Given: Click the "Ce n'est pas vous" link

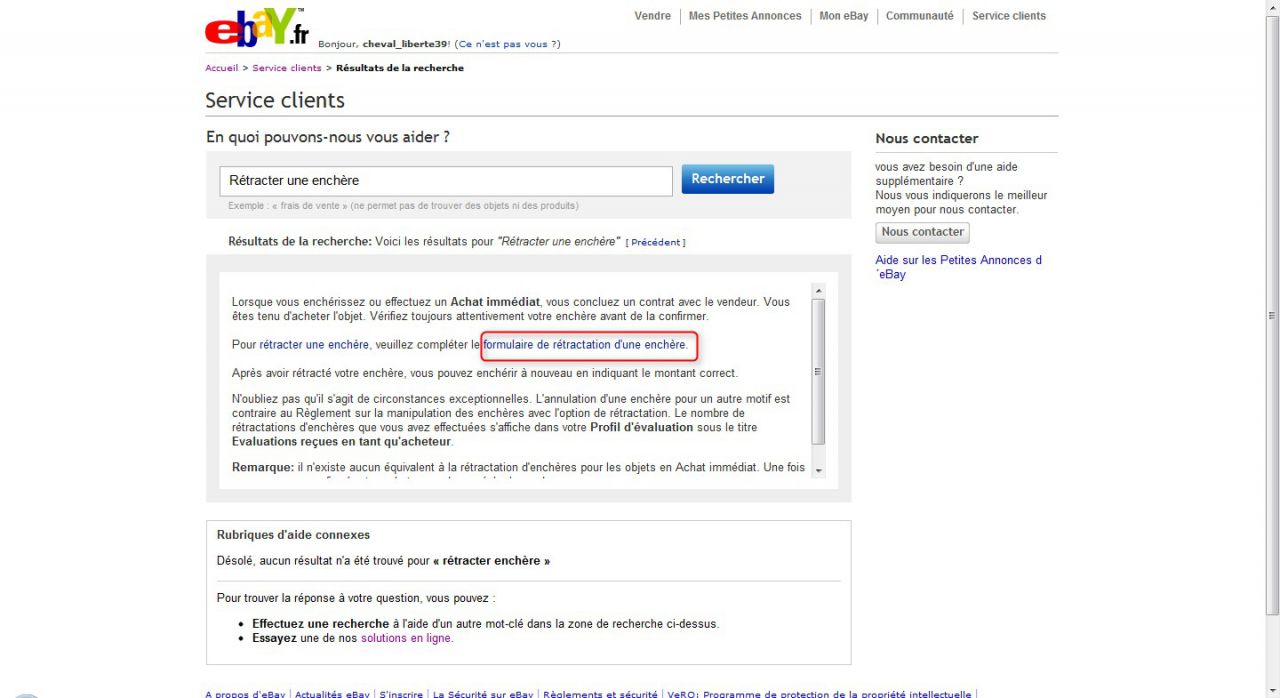Looking at the screenshot, I should [x=504, y=44].
